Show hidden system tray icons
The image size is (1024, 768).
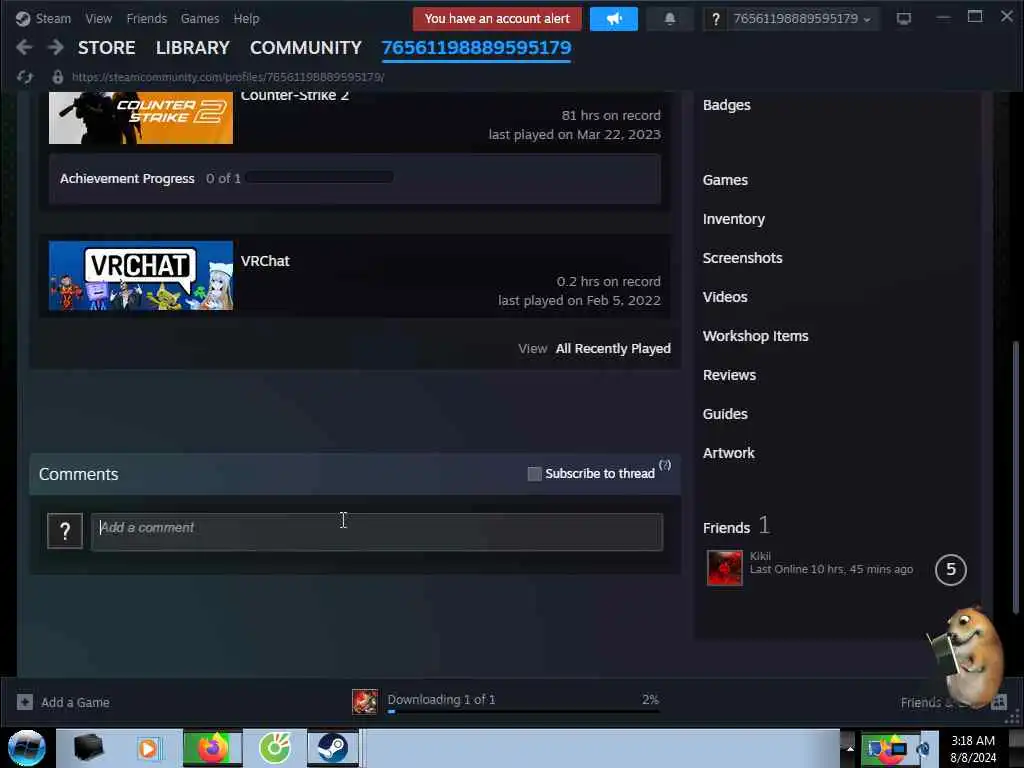pyautogui.click(x=849, y=747)
